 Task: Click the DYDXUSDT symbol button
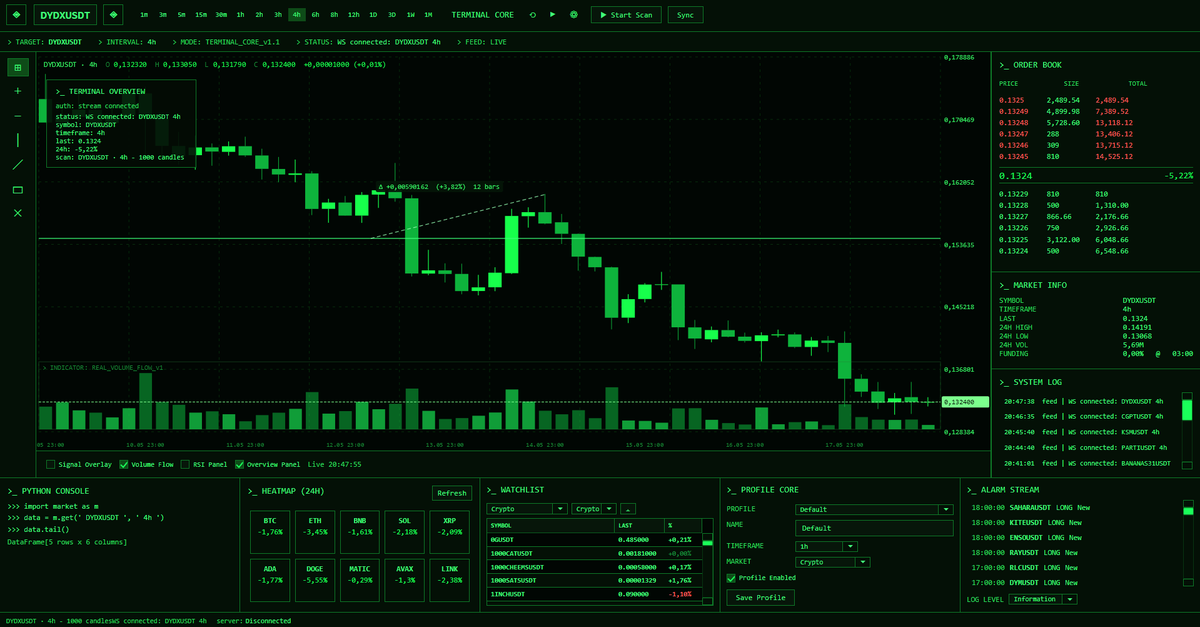(x=65, y=15)
